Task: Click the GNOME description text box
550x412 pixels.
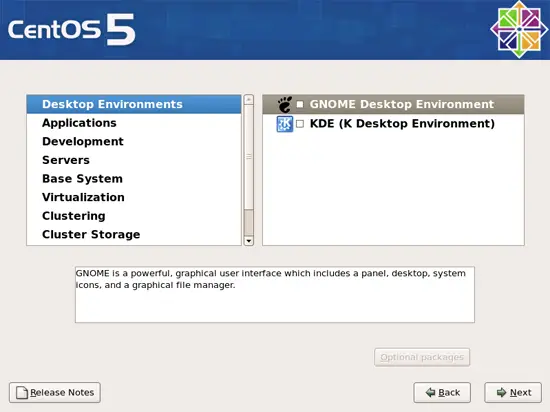Action: (x=275, y=295)
